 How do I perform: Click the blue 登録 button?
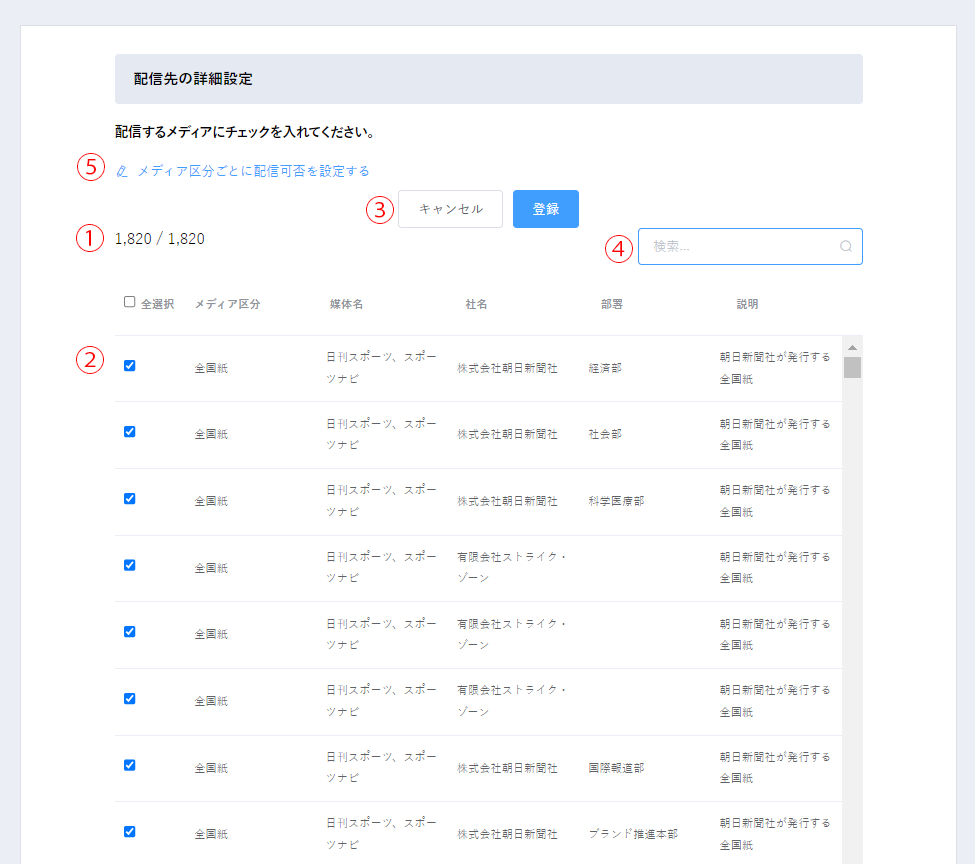pos(546,209)
